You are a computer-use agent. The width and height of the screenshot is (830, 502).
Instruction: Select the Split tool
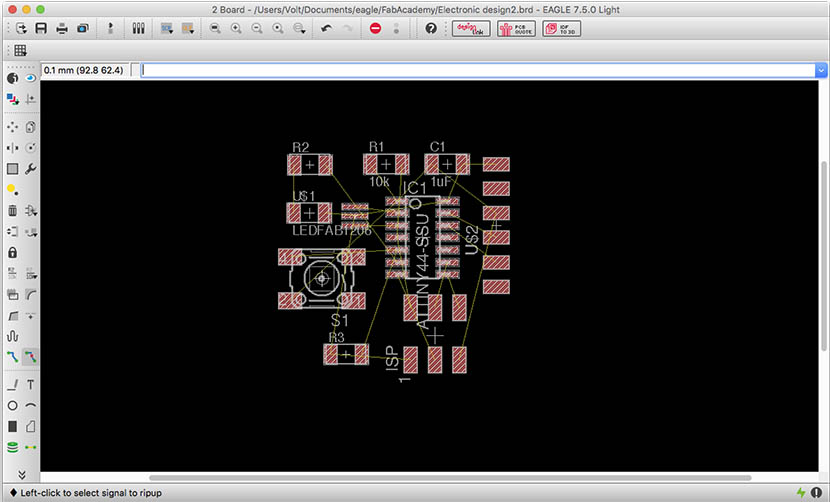point(12,316)
